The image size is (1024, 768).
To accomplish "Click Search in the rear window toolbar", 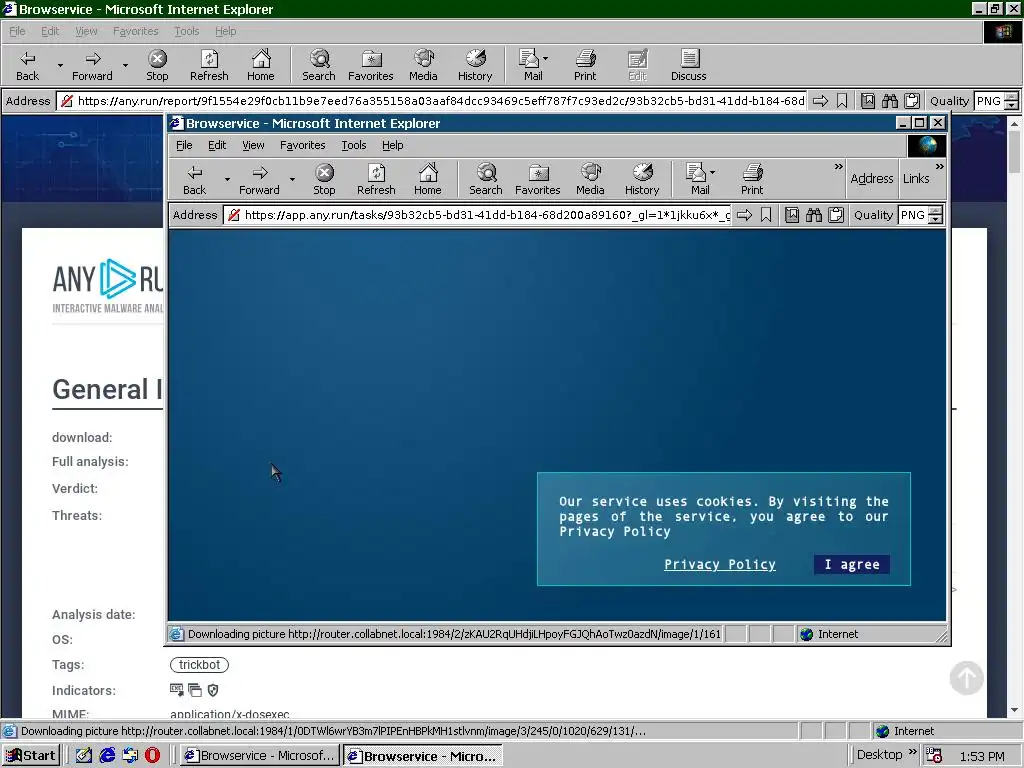I will click(x=319, y=66).
